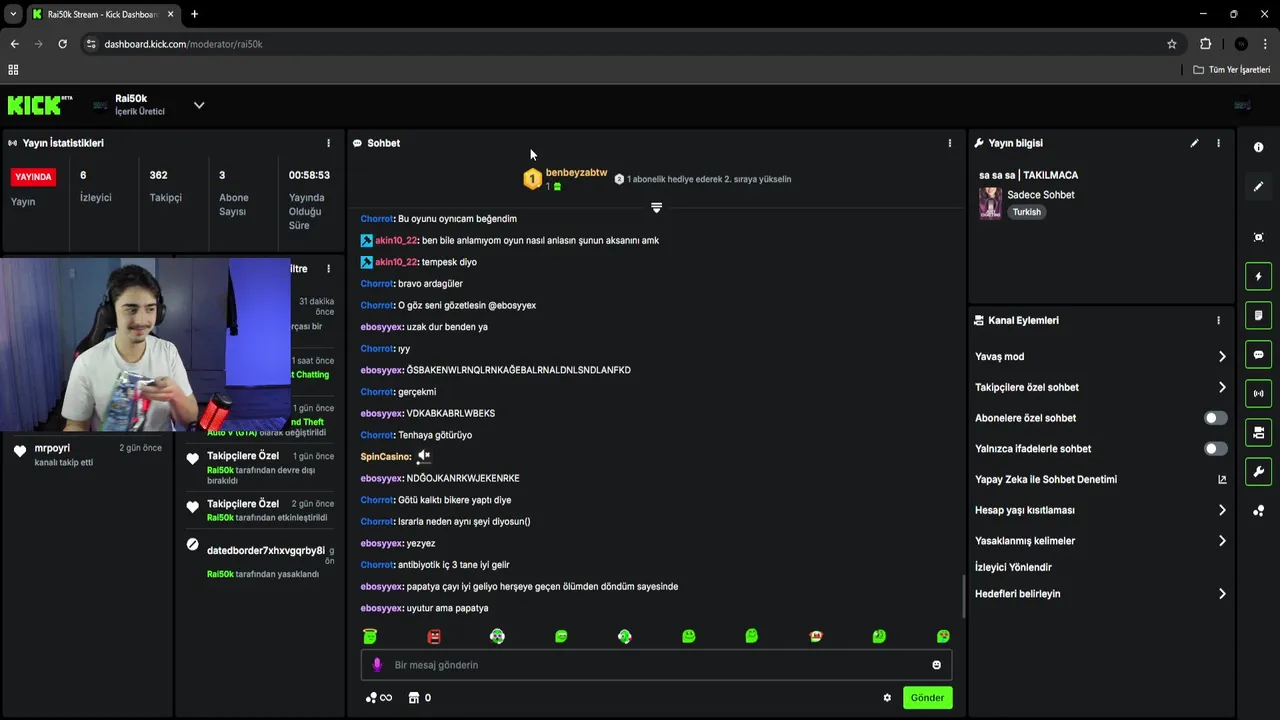Click datedborder7xhxvgqrby8i ban entry
This screenshot has width=1280, height=720.
[260, 562]
